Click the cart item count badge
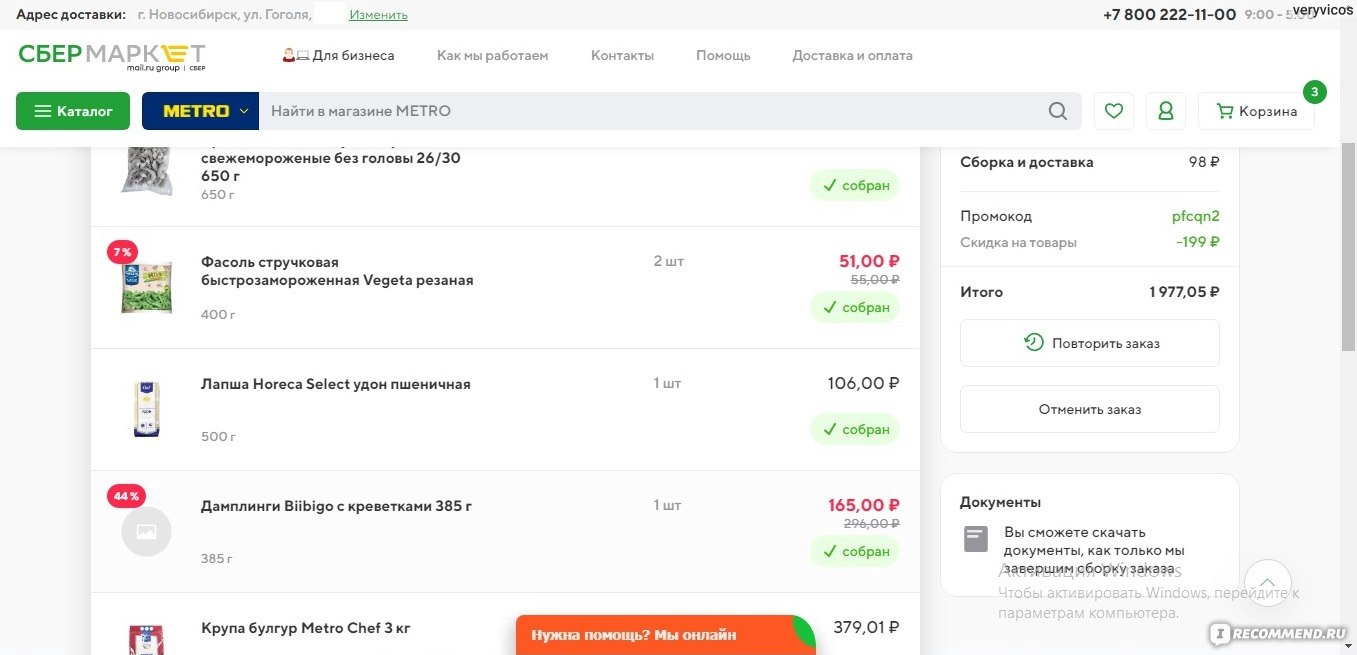 coord(1315,92)
